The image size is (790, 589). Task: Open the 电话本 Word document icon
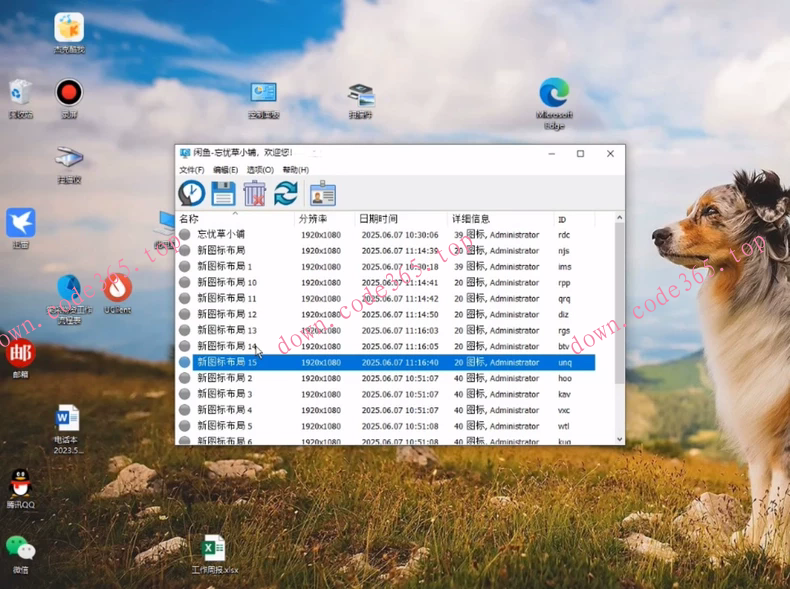click(69, 429)
